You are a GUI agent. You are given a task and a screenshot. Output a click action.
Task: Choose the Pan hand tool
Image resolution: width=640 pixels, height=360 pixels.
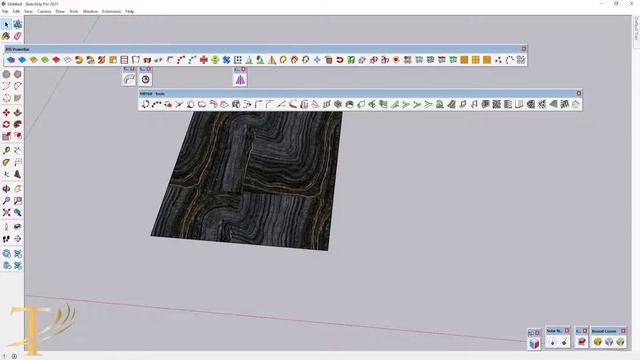[18, 189]
